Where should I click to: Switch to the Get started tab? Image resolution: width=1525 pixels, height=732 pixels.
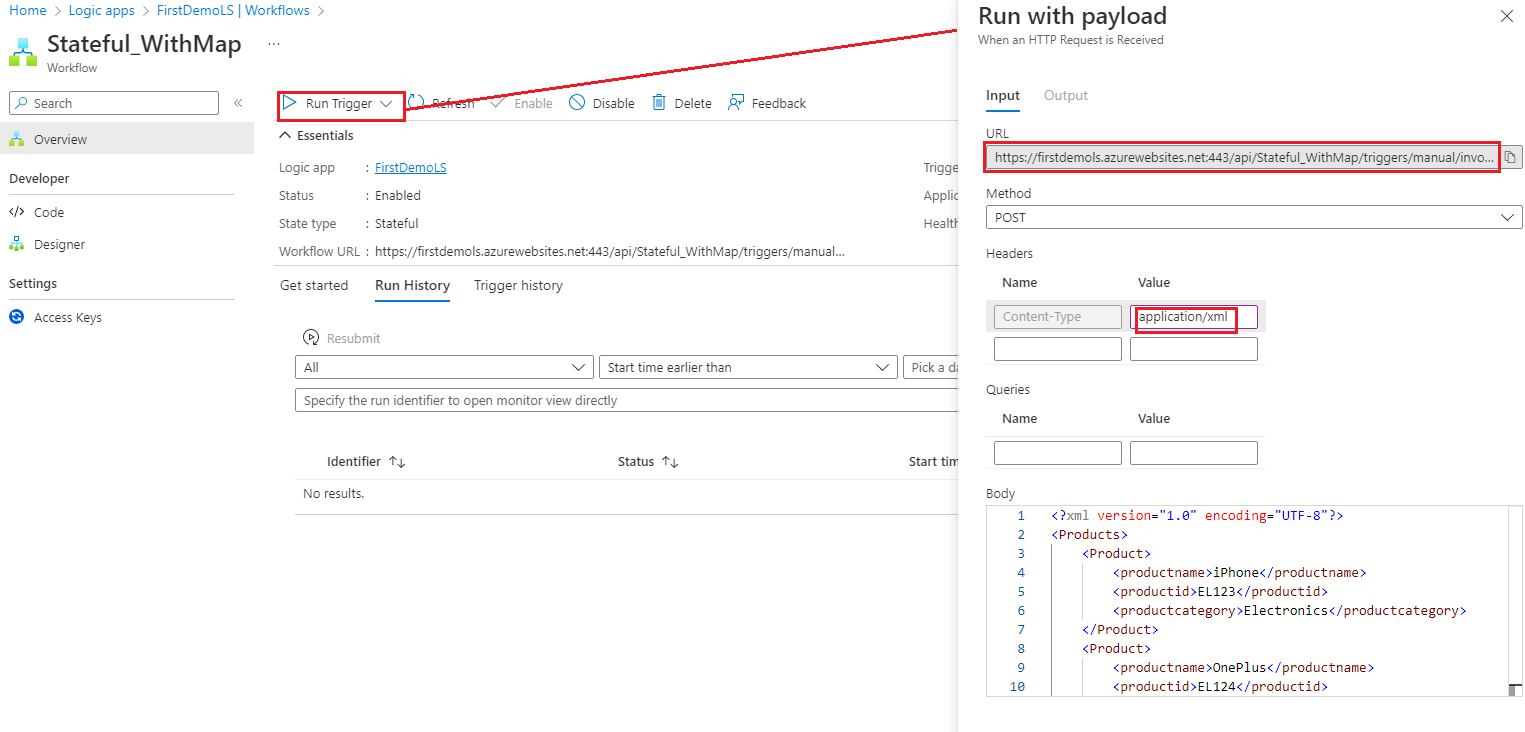coord(314,285)
